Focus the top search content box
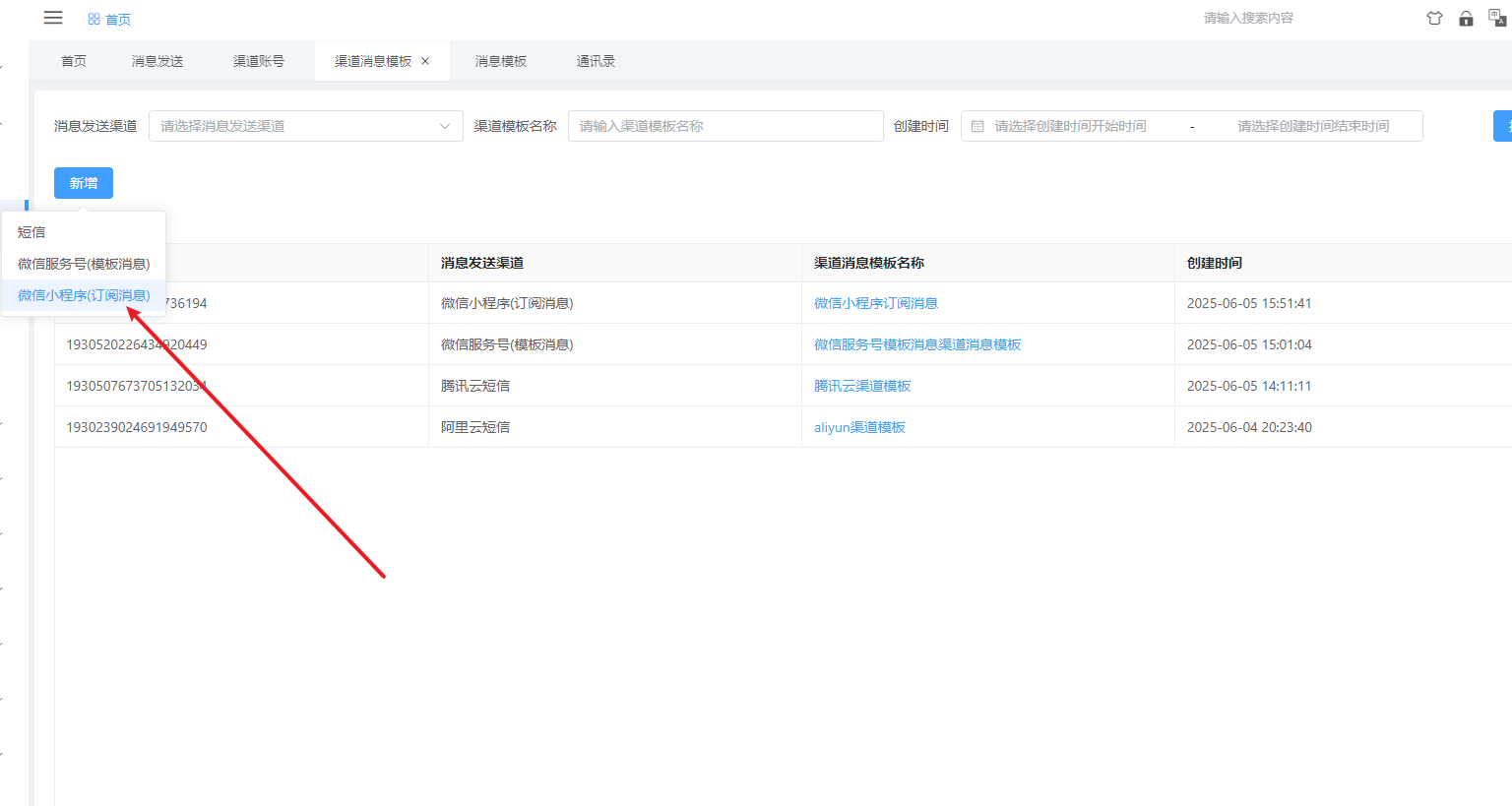1512x806 pixels. (1248, 18)
